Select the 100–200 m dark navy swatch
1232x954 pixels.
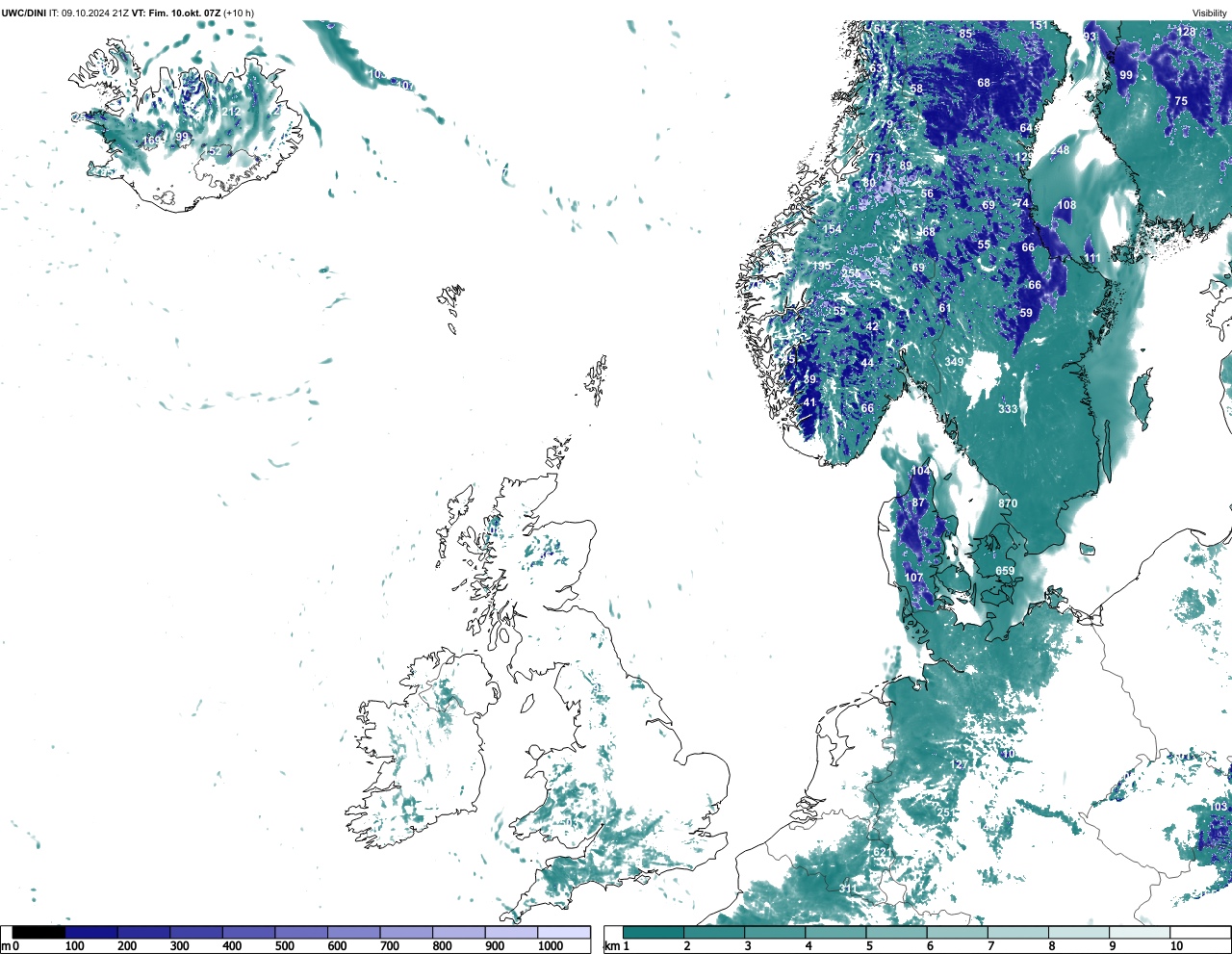[91, 932]
